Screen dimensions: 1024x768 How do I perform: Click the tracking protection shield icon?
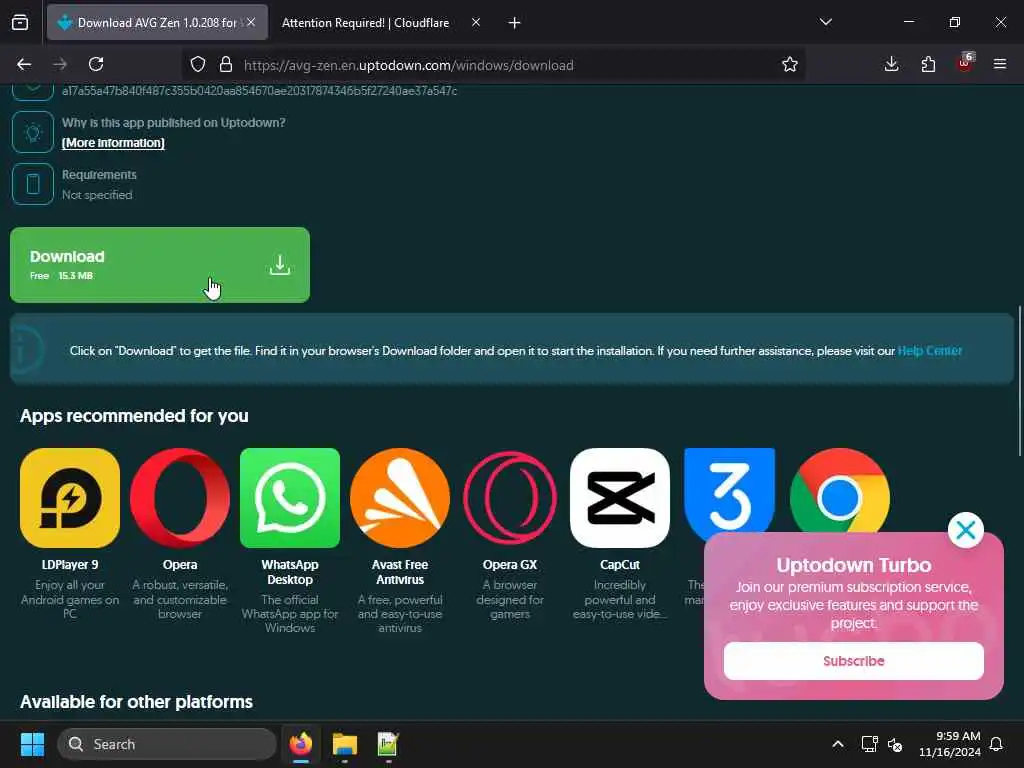[198, 65]
